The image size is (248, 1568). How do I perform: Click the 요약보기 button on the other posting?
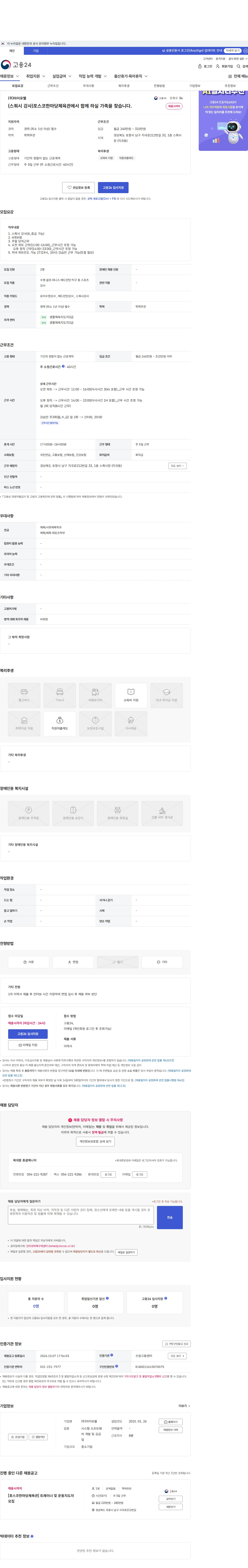point(171,1499)
